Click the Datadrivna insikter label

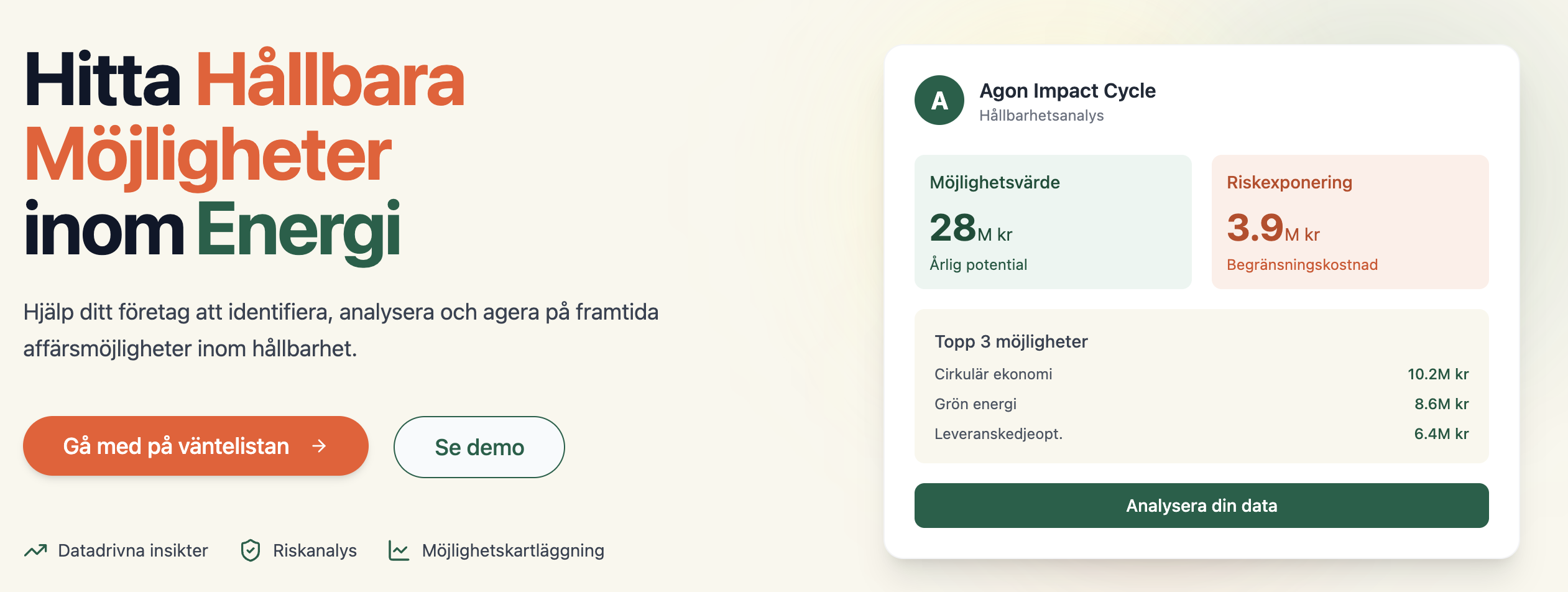[x=133, y=550]
